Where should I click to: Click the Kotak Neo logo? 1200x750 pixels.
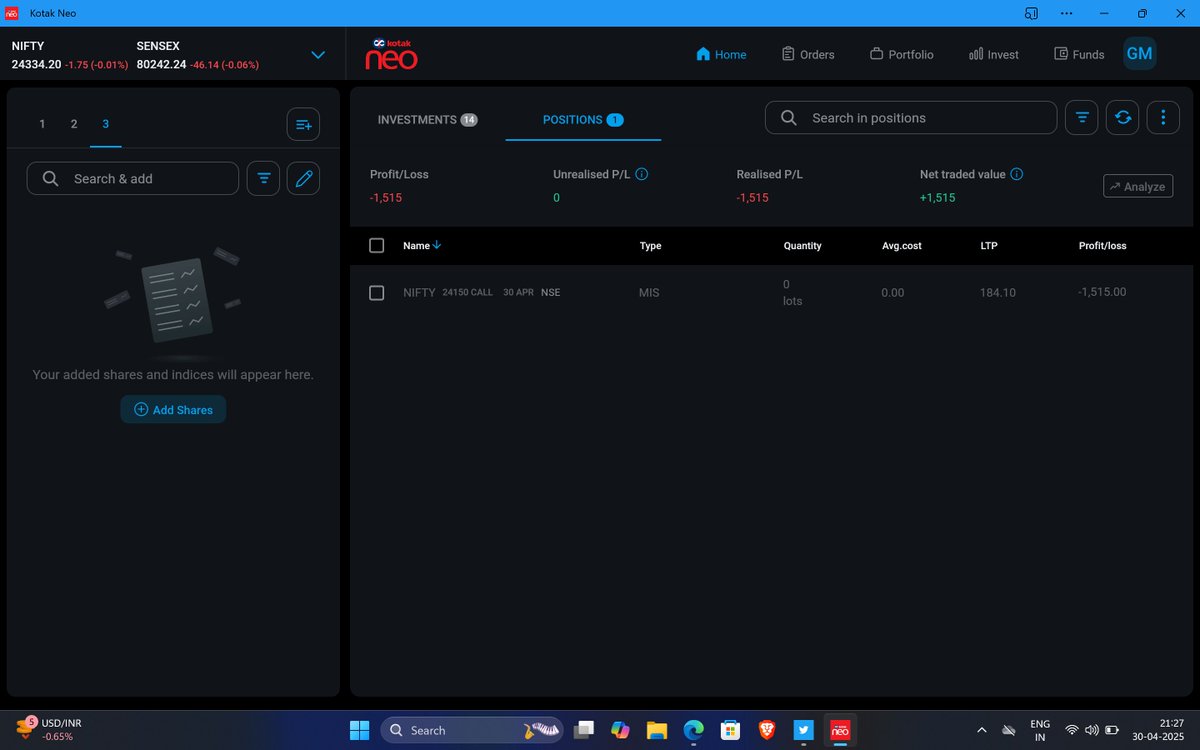(391, 54)
